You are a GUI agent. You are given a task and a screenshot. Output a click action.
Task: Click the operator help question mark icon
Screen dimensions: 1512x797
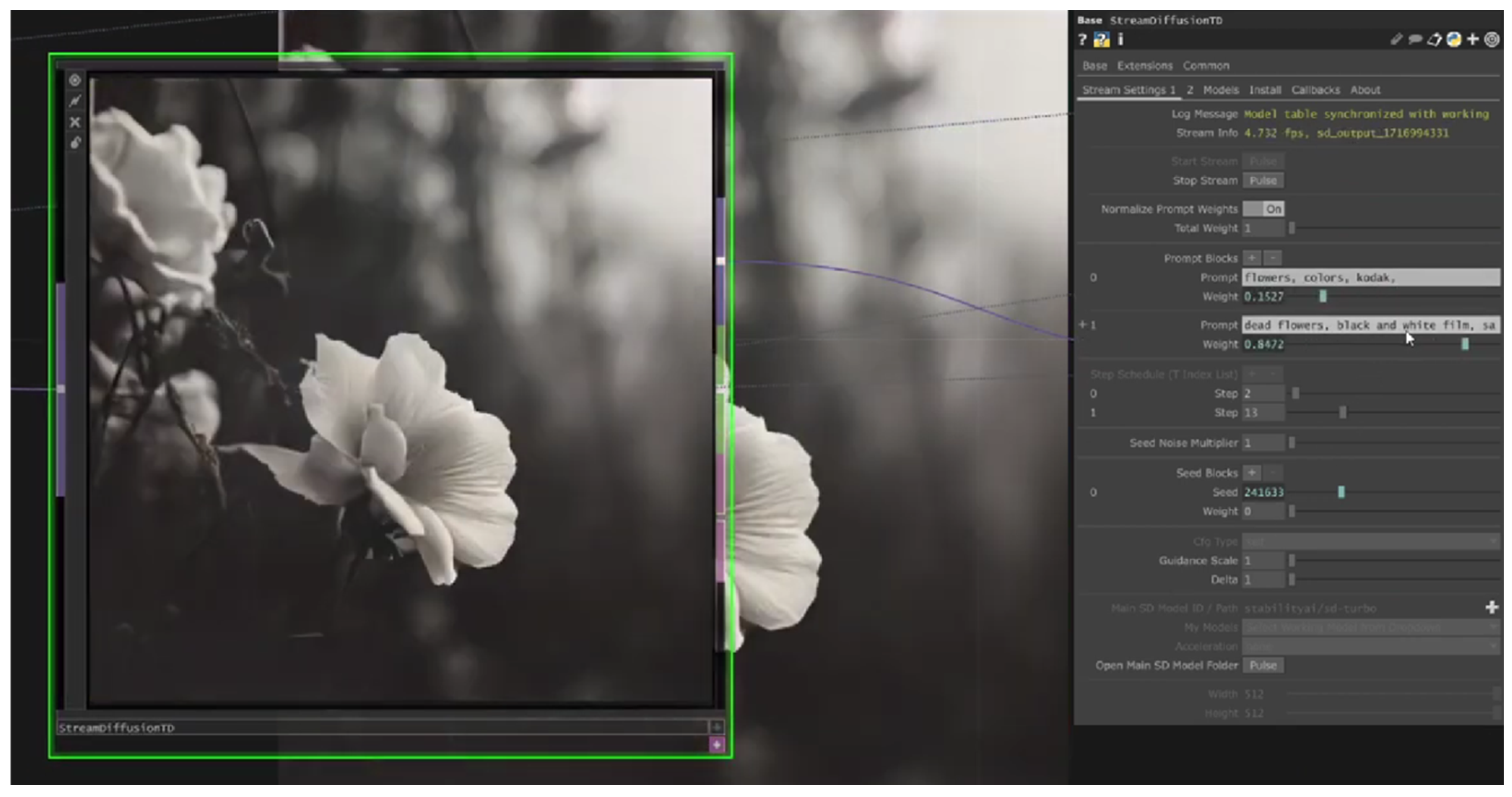pos(1082,39)
